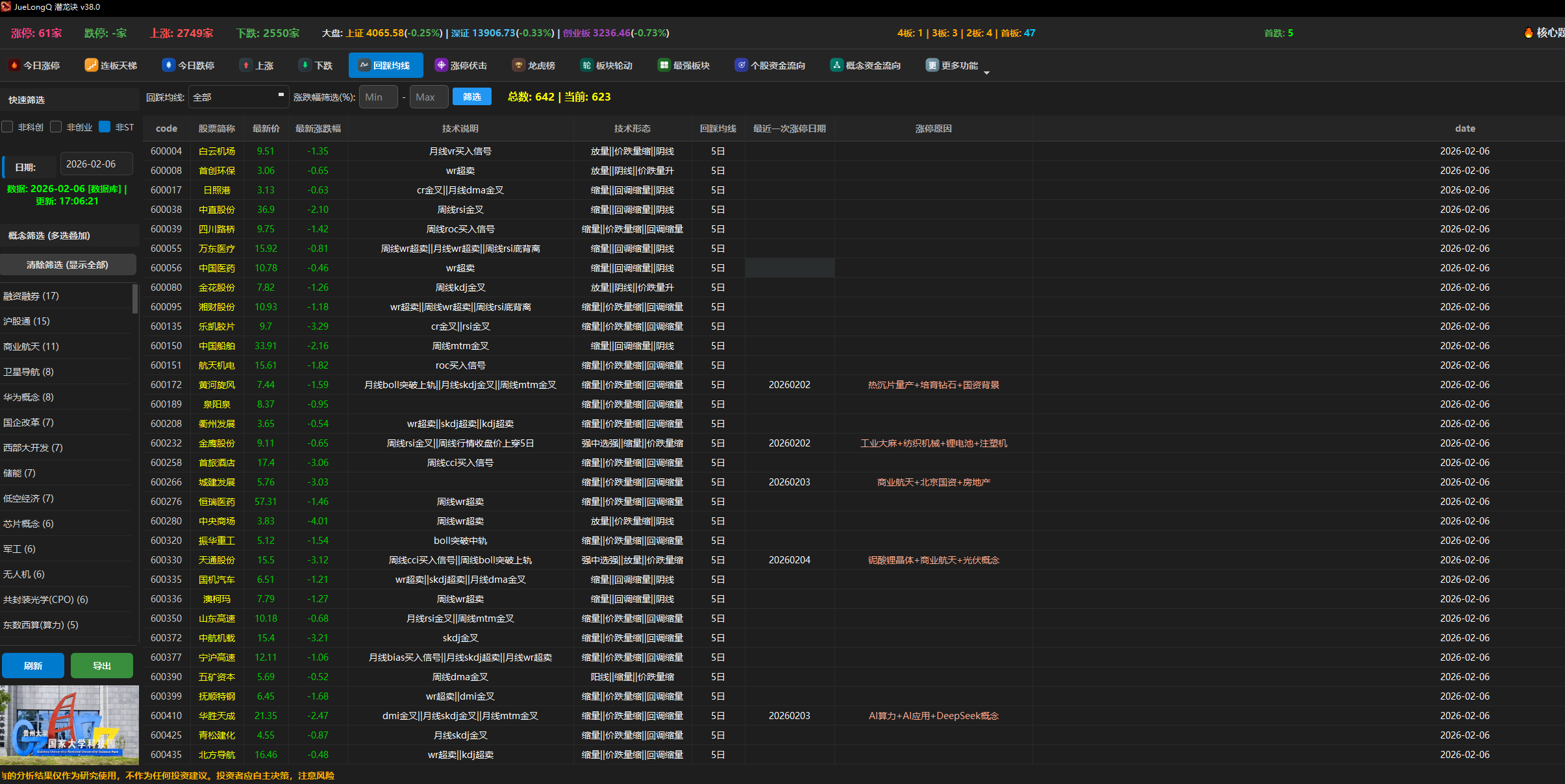Click the 今日跌停 blue icon
The image size is (1565, 784).
(168, 66)
